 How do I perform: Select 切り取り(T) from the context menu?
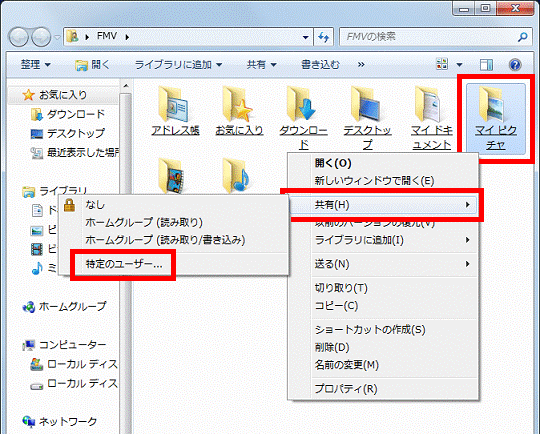click(383, 288)
